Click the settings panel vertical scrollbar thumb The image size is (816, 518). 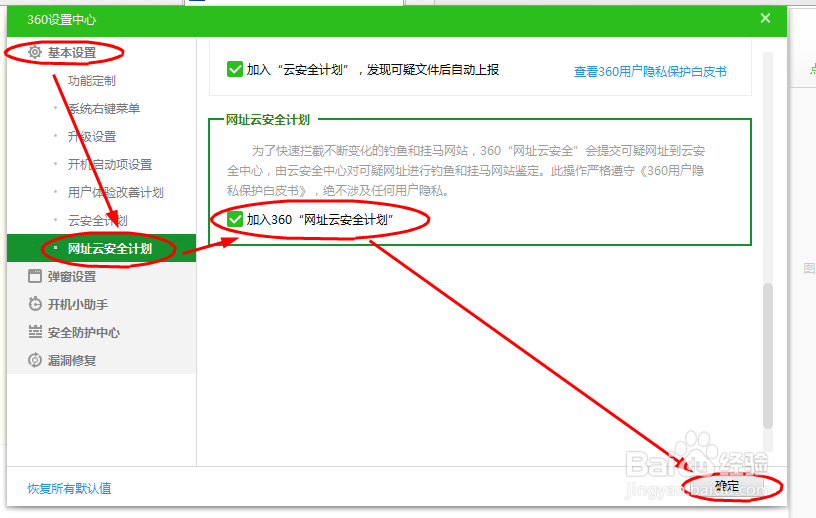768,356
